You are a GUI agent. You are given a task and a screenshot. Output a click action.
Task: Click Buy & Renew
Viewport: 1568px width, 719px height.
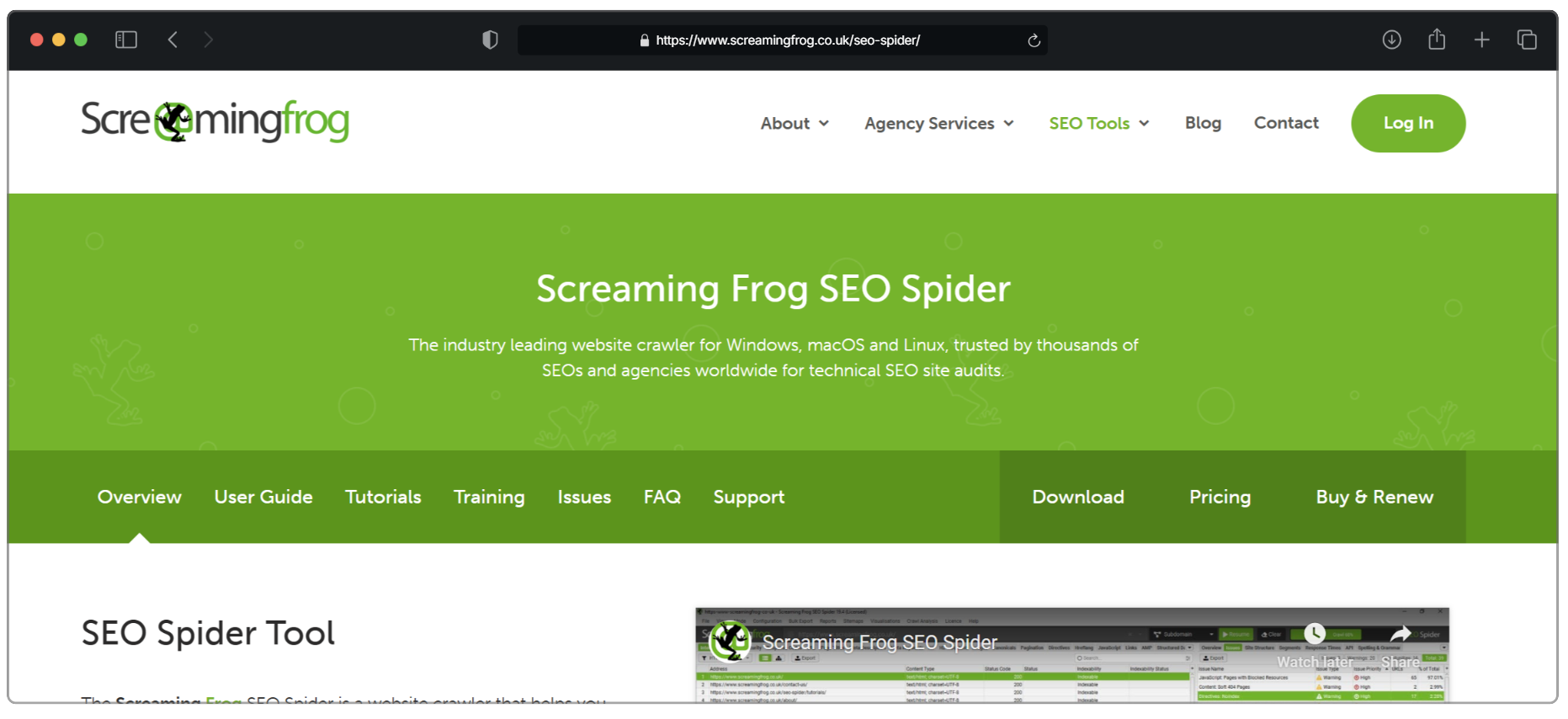tap(1374, 498)
